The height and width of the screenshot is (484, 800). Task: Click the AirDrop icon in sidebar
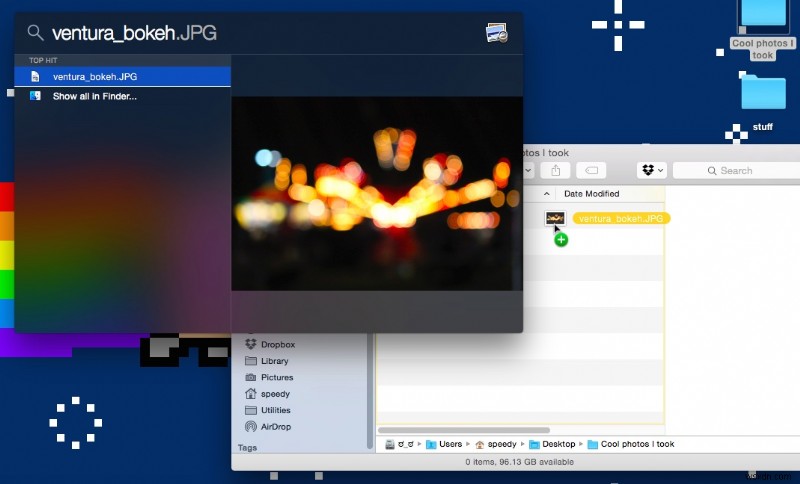251,426
